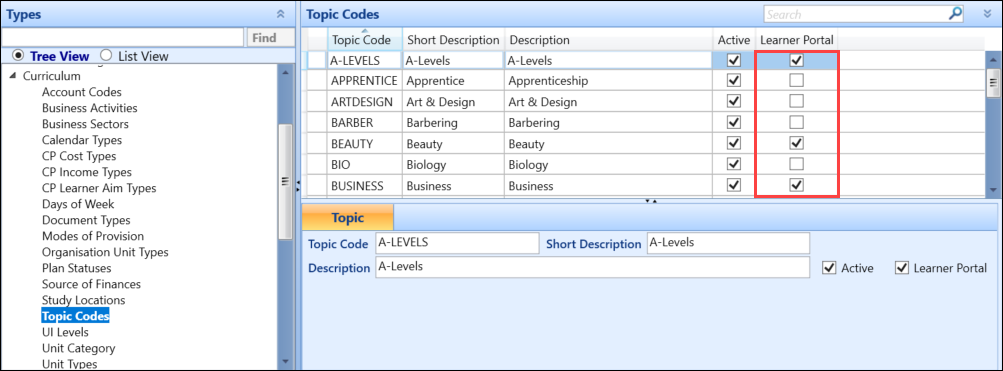The image size is (1003, 371).
Task: Select Business Activities in the tree
Action: tap(90, 108)
